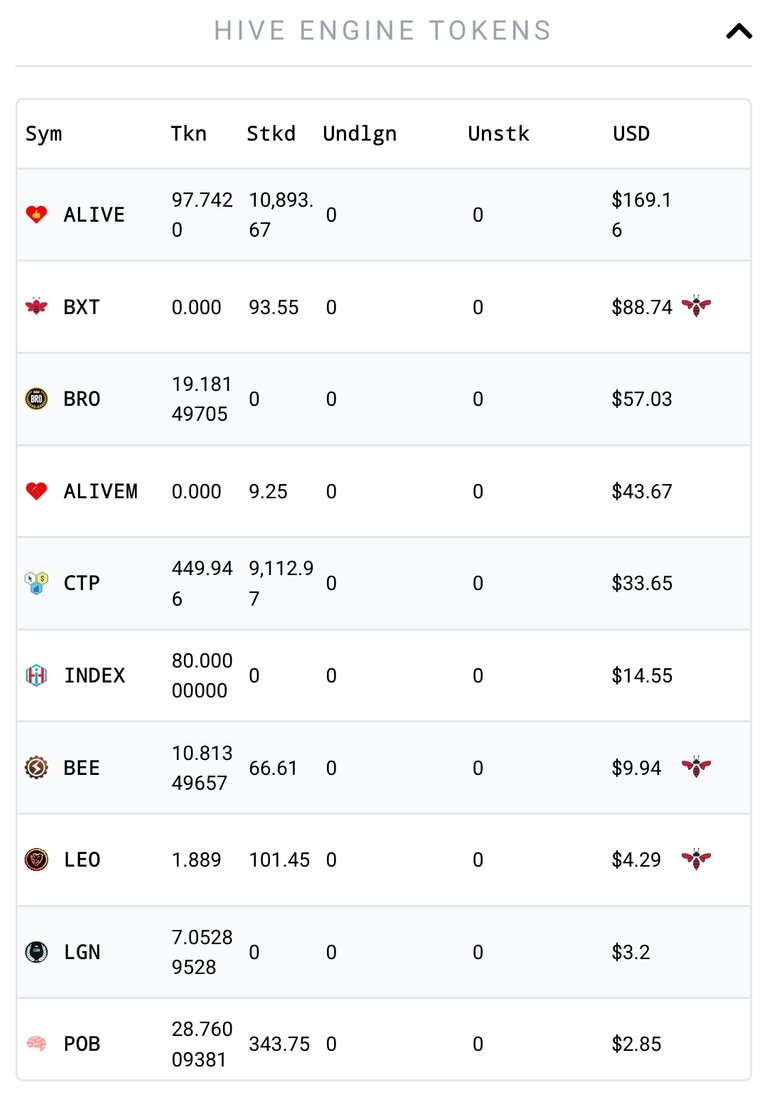The height and width of the screenshot is (1097, 768).
Task: Click the POB brain token icon
Action: coord(36,1044)
